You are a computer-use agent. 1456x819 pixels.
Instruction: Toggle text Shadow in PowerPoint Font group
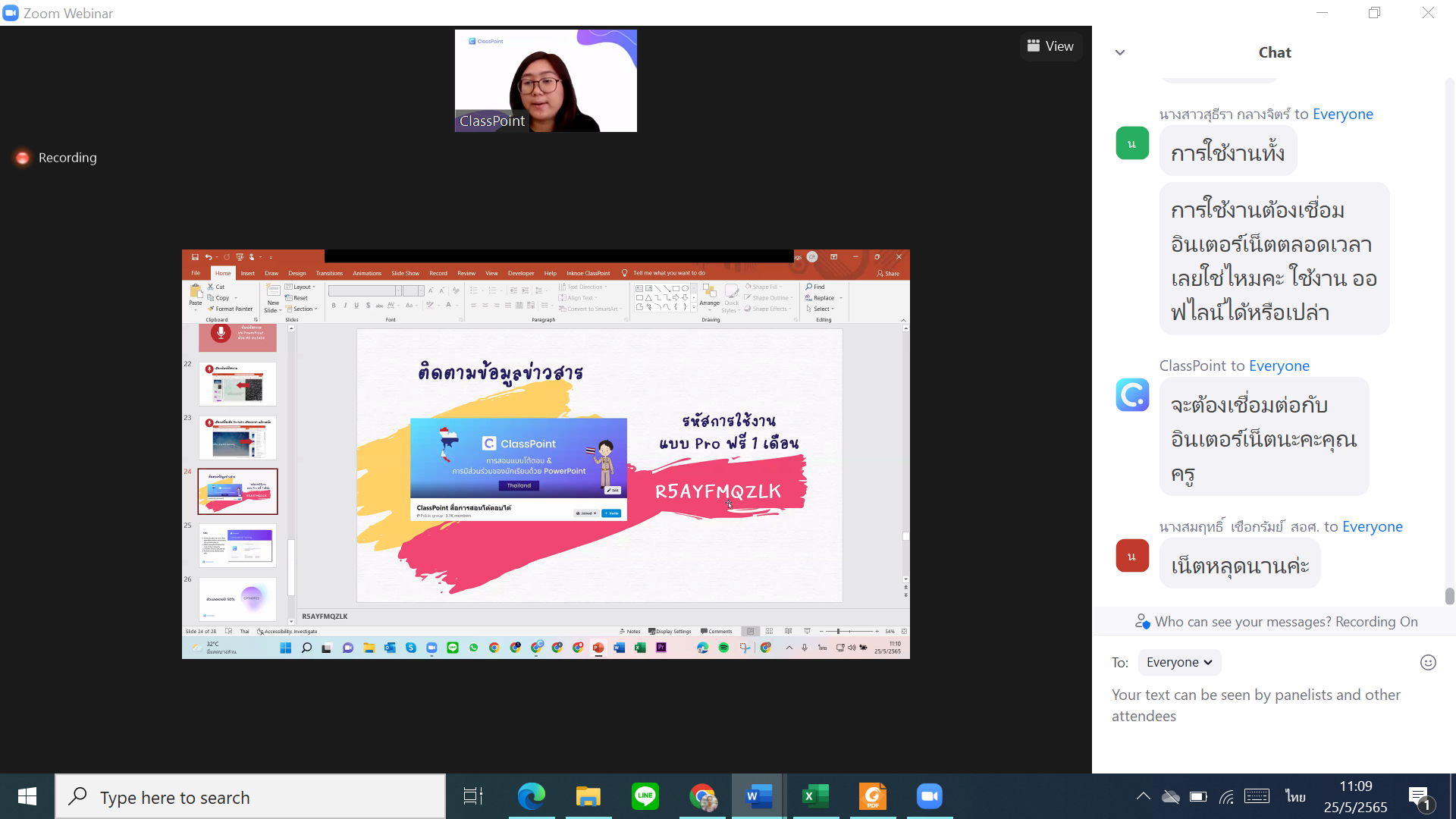[x=368, y=306]
